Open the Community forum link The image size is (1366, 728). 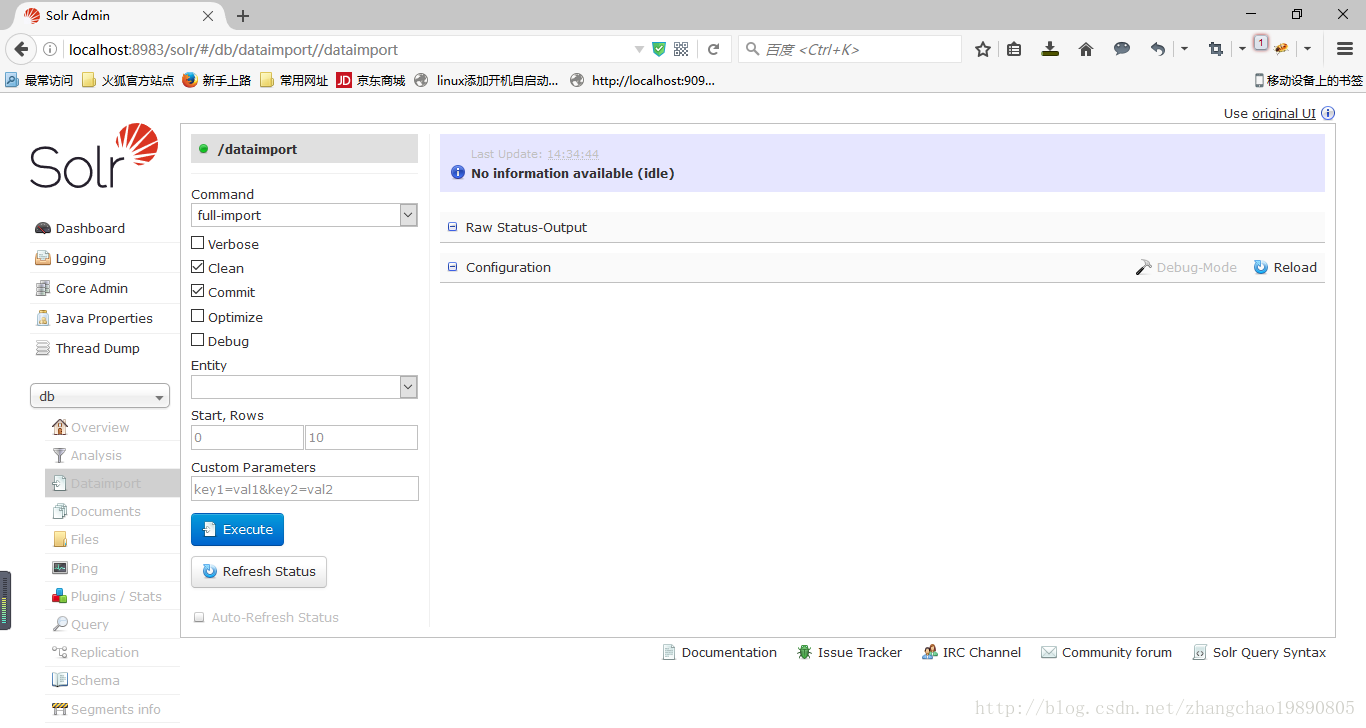pos(1106,652)
